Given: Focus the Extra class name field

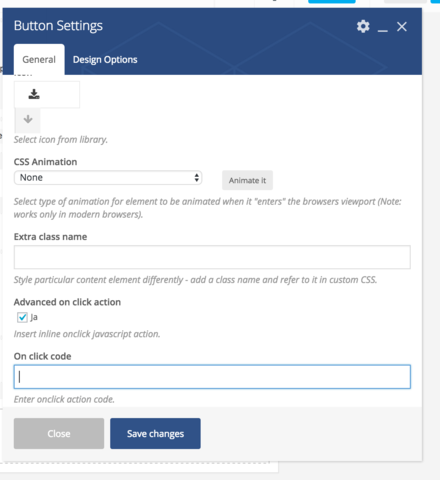Looking at the screenshot, I should [212, 257].
